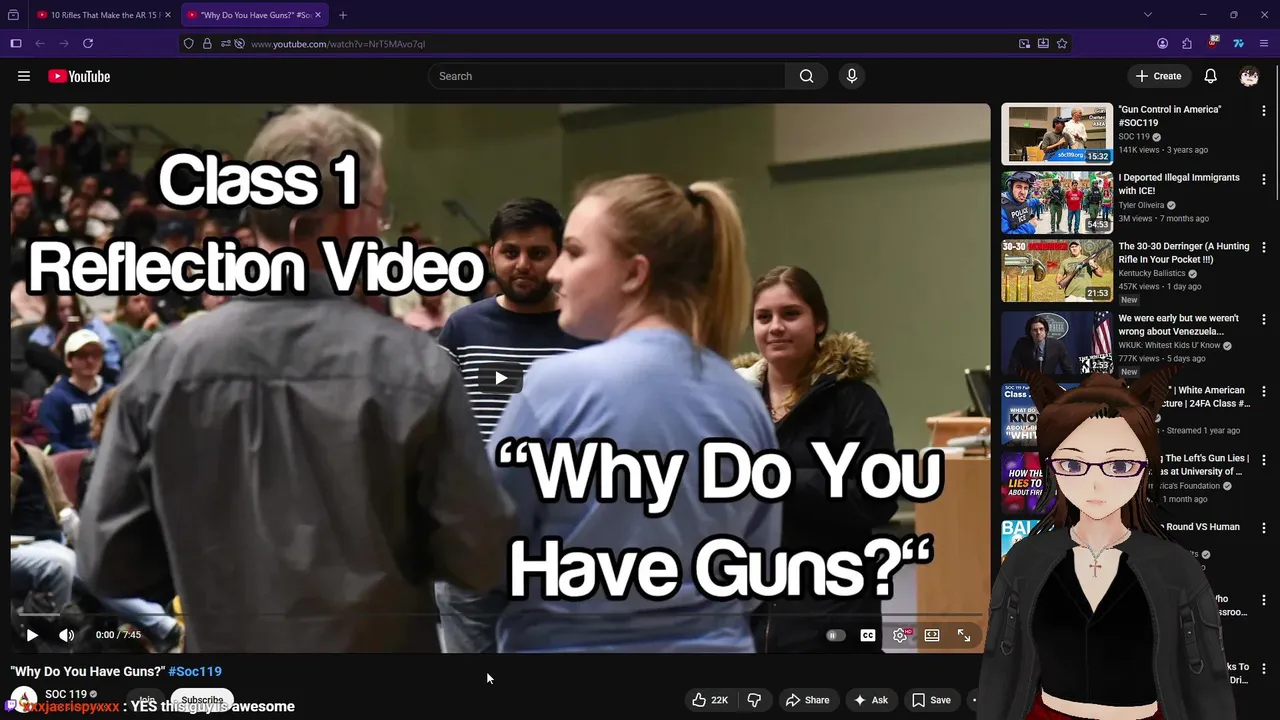Viewport: 1280px width, 720px height.
Task: Close the '10 Rifles' browser tab
Action: tap(168, 15)
